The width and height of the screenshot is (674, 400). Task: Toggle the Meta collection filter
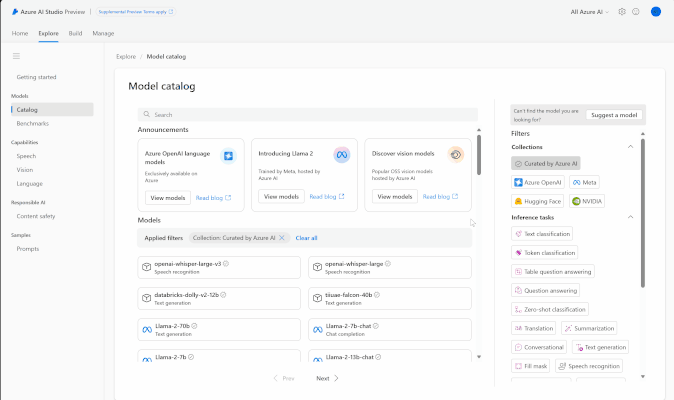point(584,182)
